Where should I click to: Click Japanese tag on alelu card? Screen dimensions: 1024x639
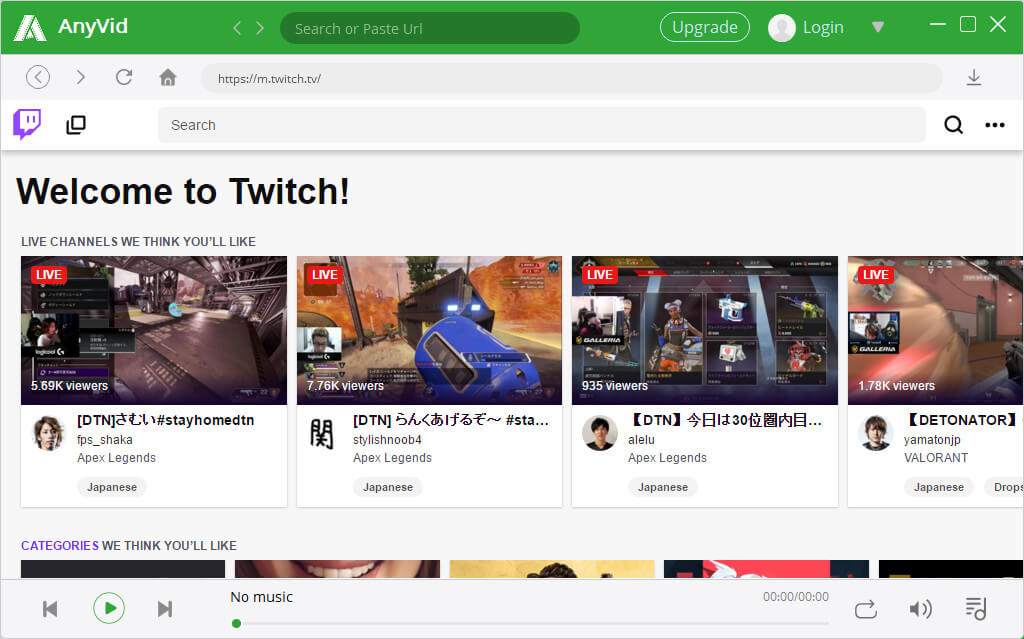coord(663,487)
